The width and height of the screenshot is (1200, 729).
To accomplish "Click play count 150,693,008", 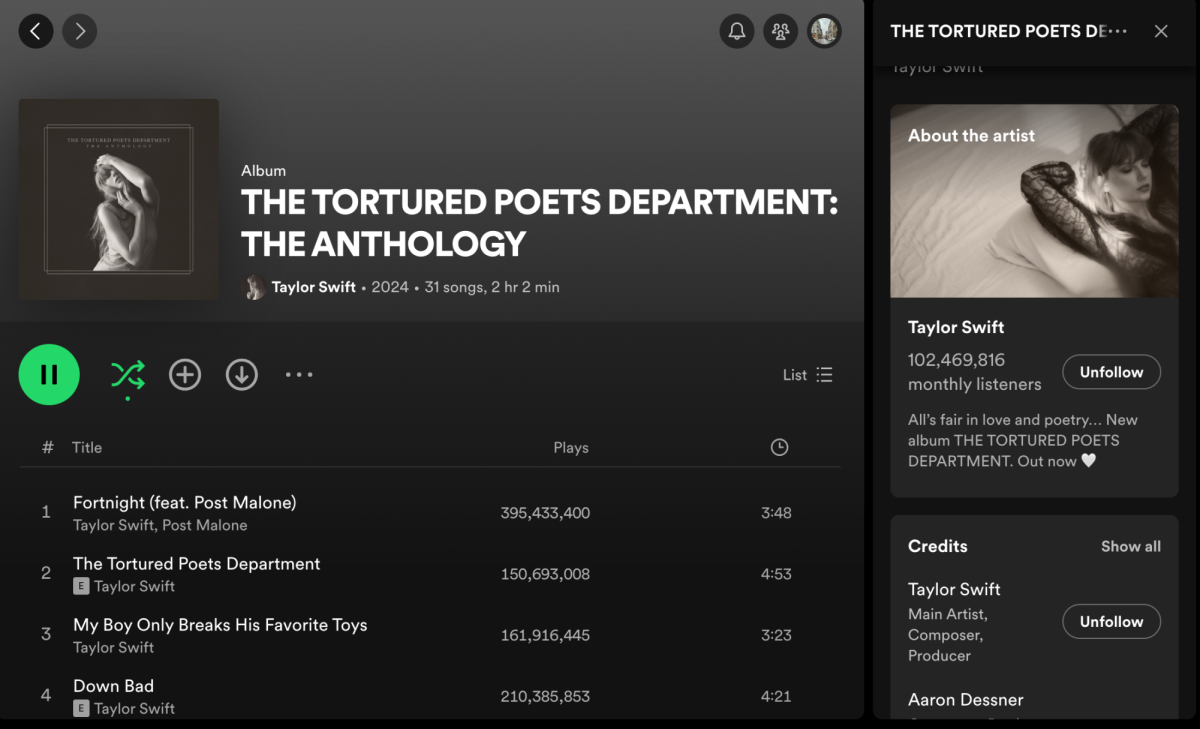I will [x=545, y=574].
